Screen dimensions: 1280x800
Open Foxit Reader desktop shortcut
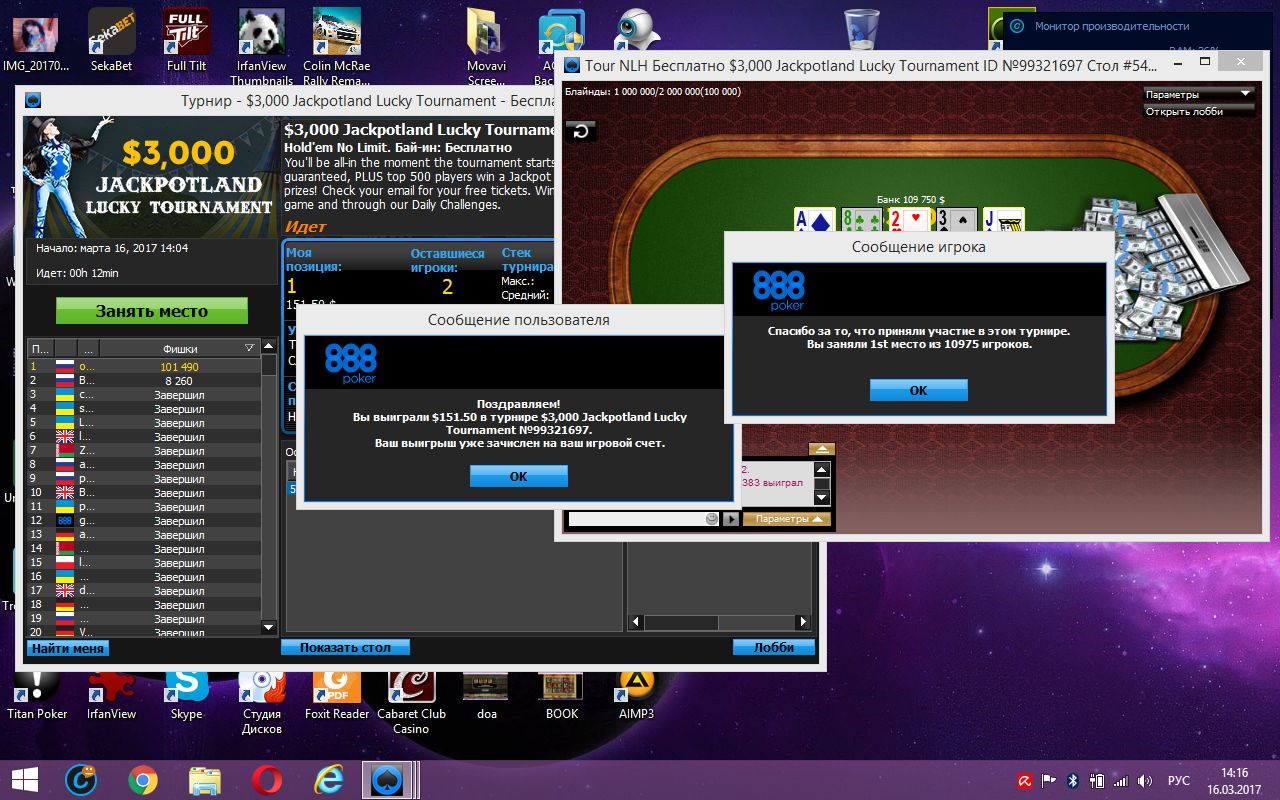point(337,694)
